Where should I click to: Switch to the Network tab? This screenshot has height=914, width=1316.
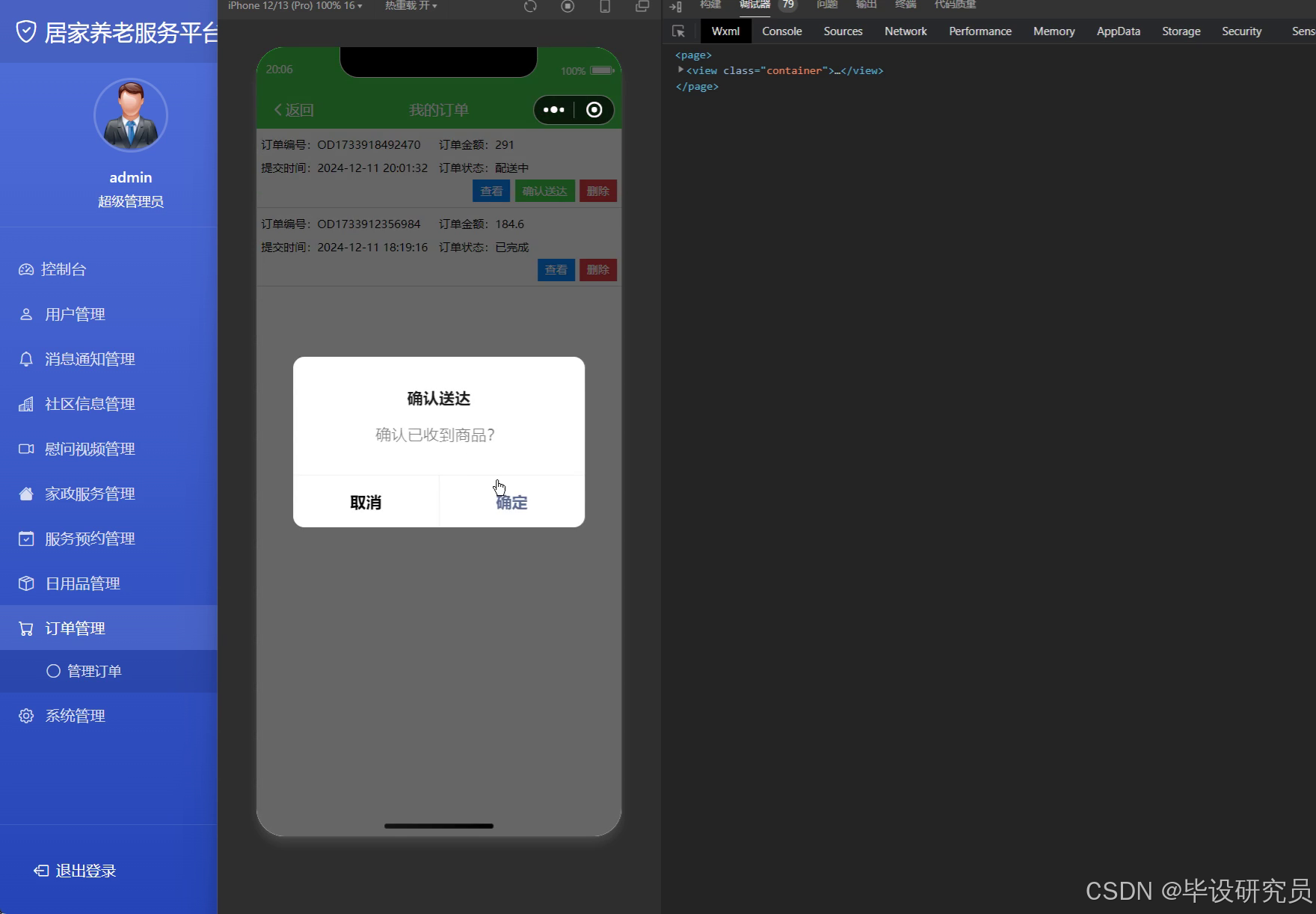pyautogui.click(x=905, y=31)
